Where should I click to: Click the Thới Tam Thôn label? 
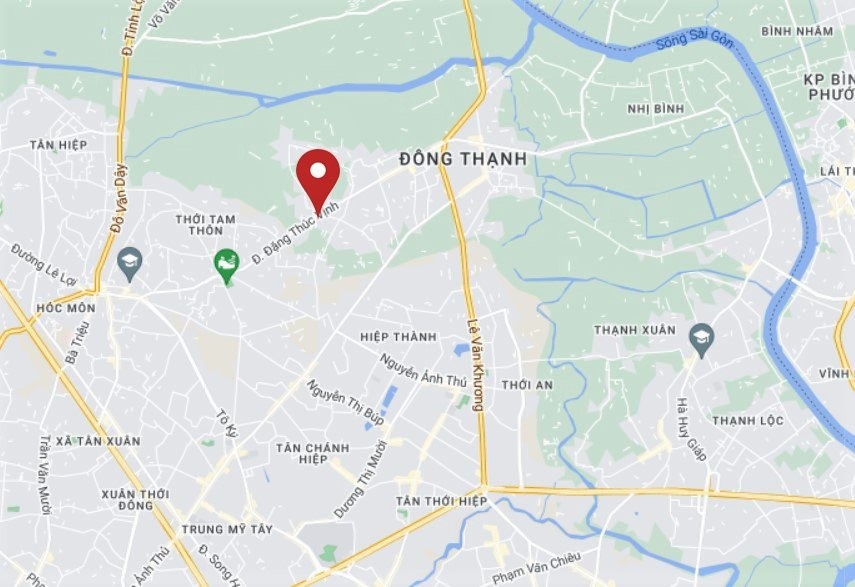(x=206, y=225)
